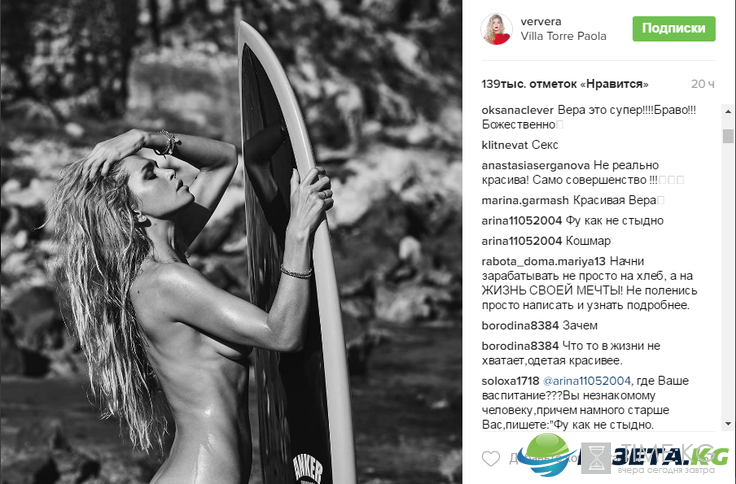Open ververa's profile avatar picture
Image resolution: width=736 pixels, height=484 pixels.
tap(496, 29)
